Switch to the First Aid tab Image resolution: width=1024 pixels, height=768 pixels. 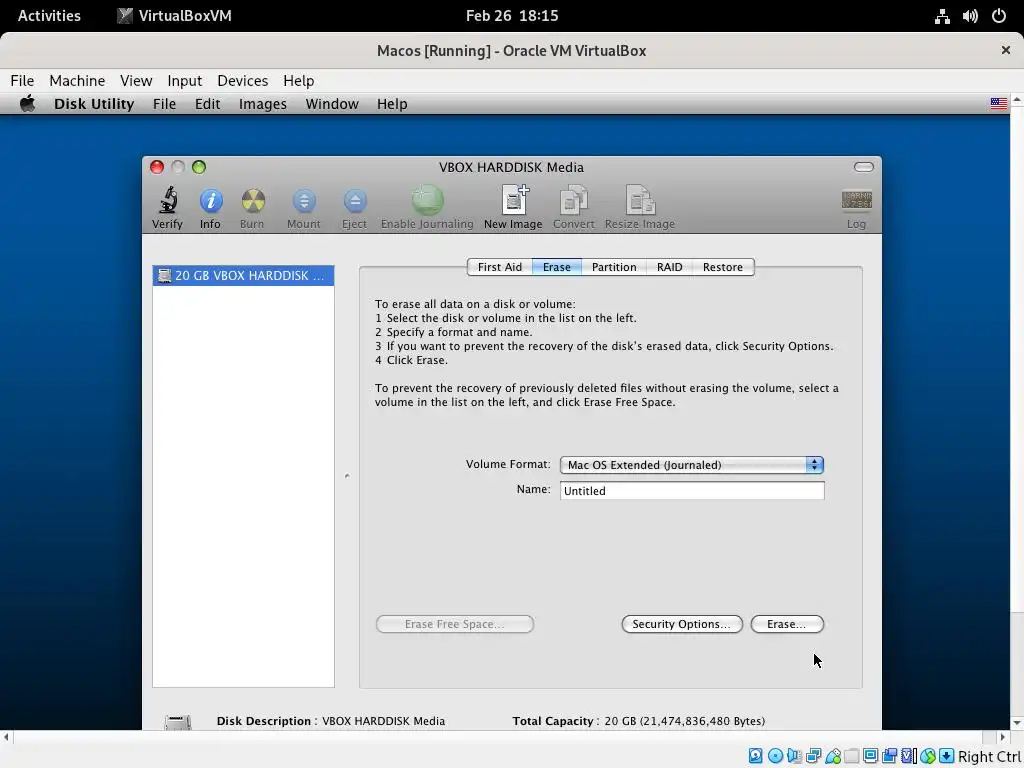[x=500, y=267]
